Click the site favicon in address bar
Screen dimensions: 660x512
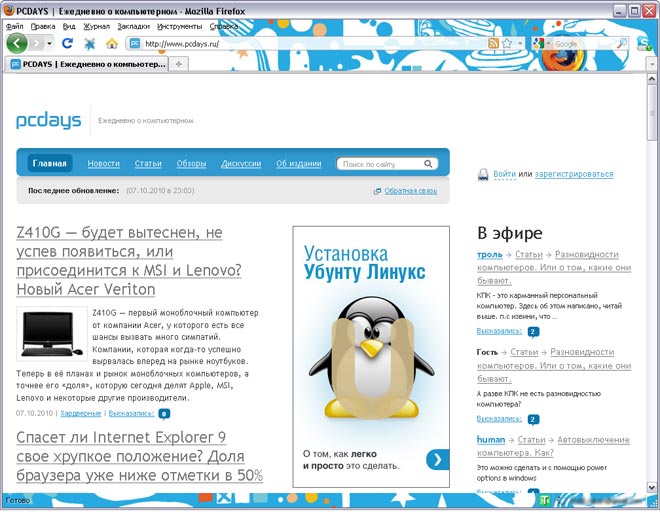pyautogui.click(x=135, y=43)
